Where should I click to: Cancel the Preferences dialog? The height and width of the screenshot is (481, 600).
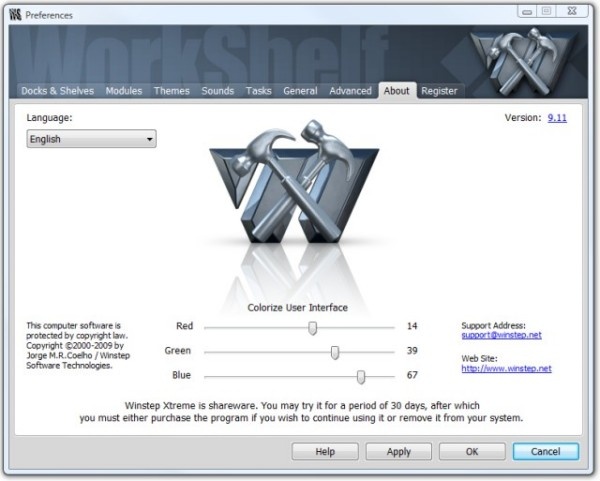pos(546,452)
